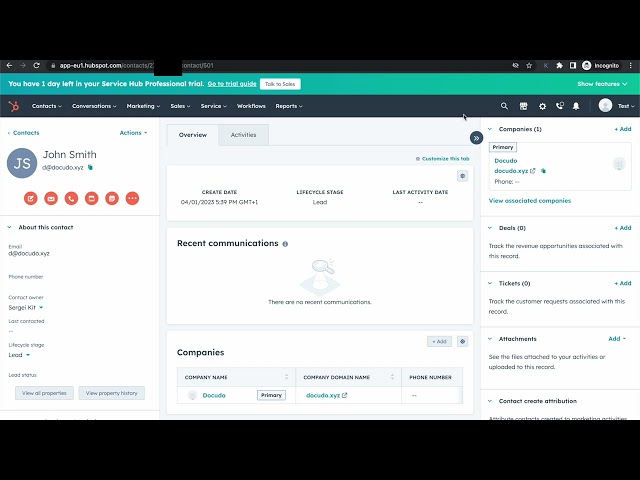Screen dimensions: 640x480
Task: Open Docudo in the companies table
Action: (x=214, y=395)
